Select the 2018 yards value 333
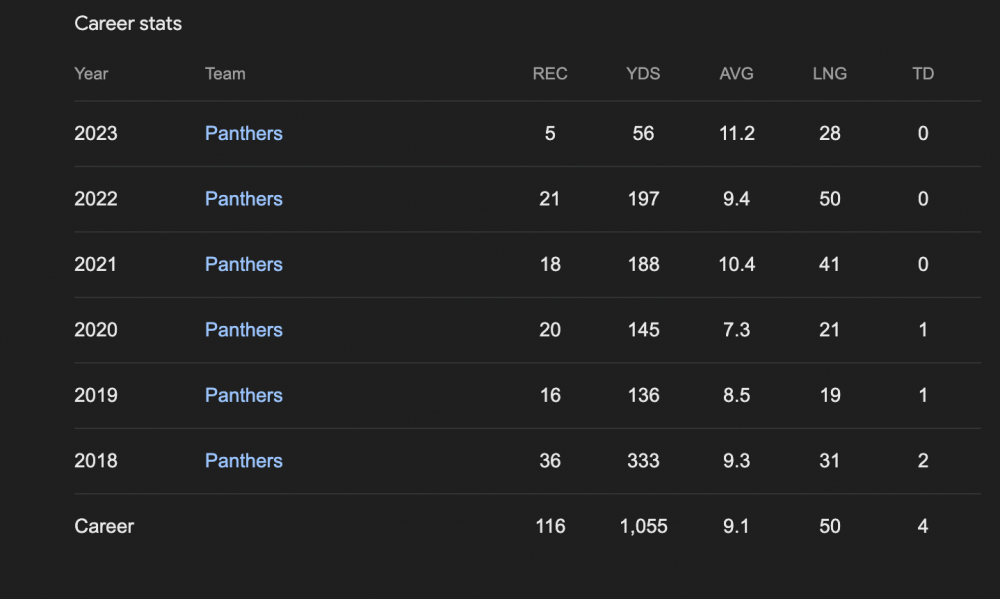This screenshot has width=1000, height=599. [643, 461]
